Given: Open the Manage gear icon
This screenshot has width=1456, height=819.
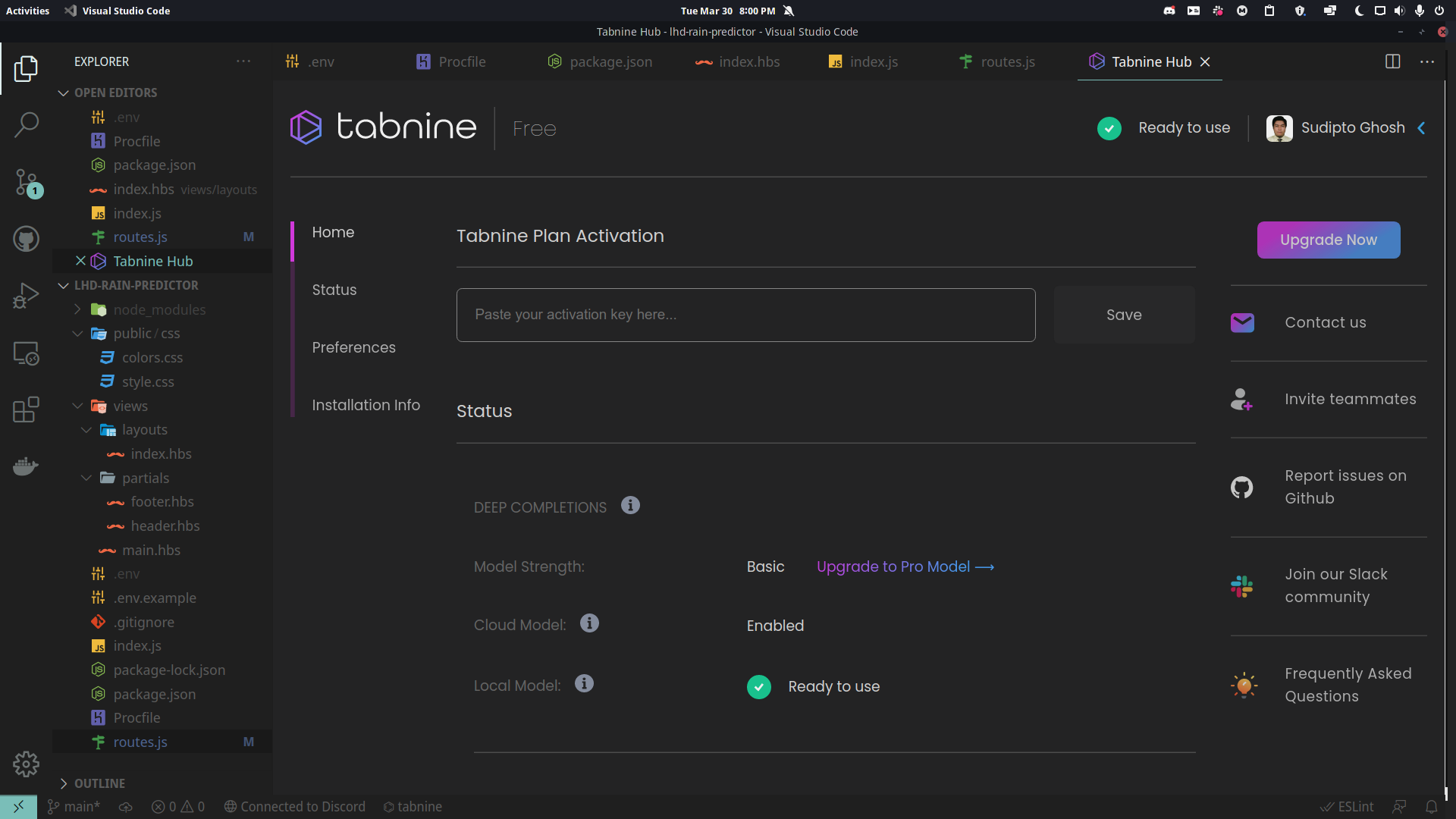Looking at the screenshot, I should 26,764.
